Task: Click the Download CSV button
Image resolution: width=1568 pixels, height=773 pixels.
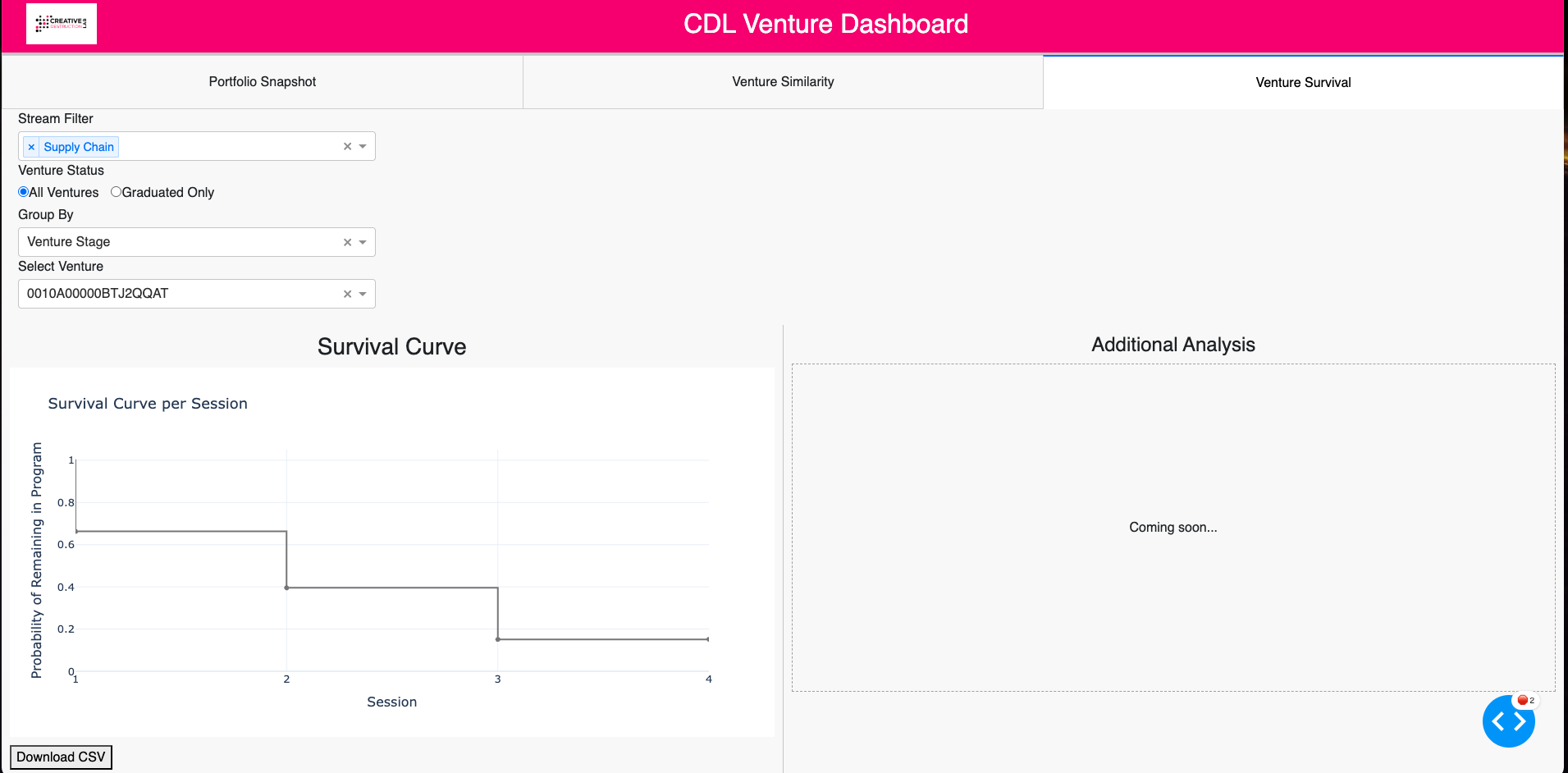Action: click(61, 757)
